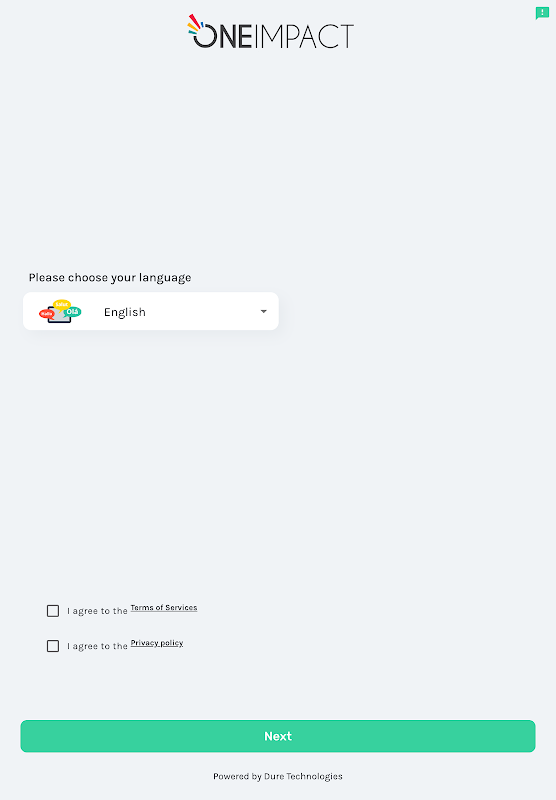The height and width of the screenshot is (800, 556).
Task: Tap the yellow Salut speech bubble
Action: [62, 305]
